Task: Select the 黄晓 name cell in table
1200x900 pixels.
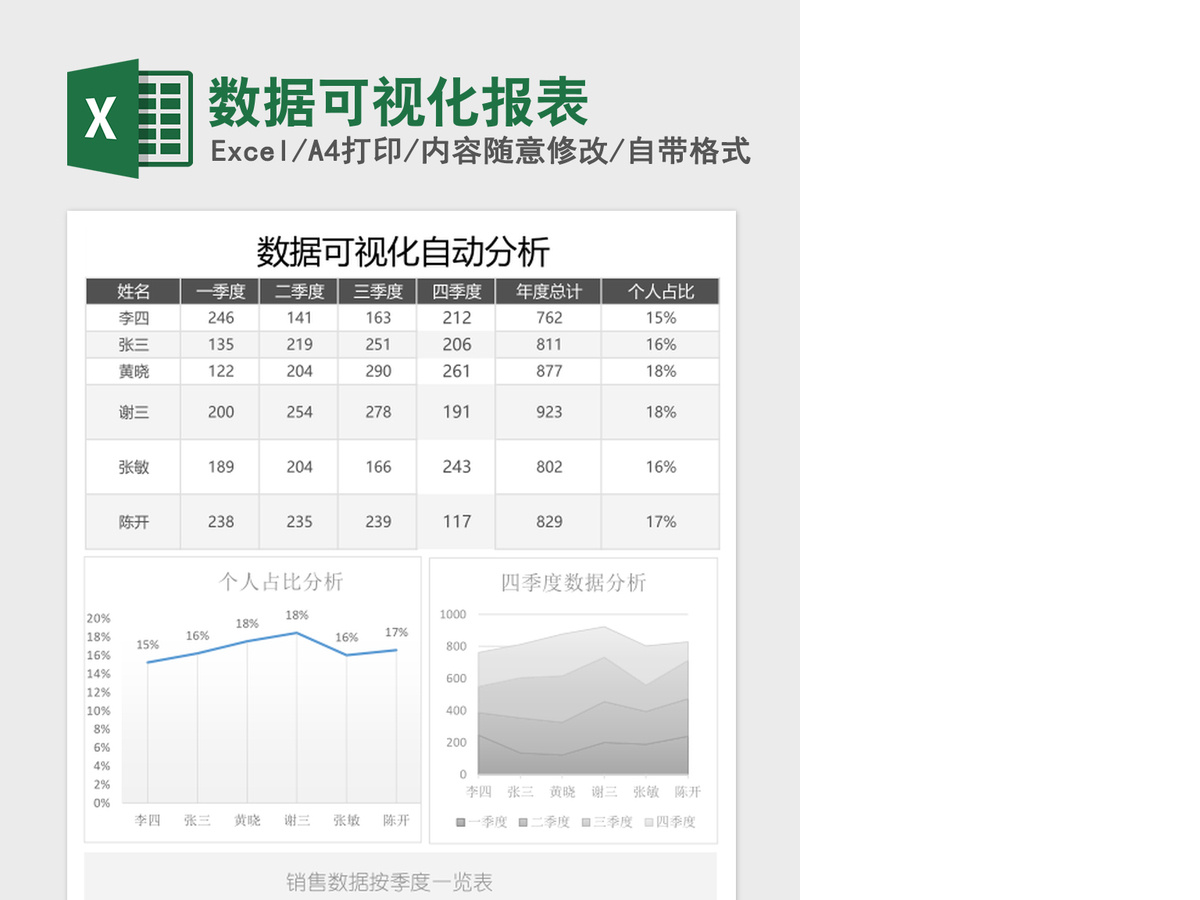Action: pos(133,371)
